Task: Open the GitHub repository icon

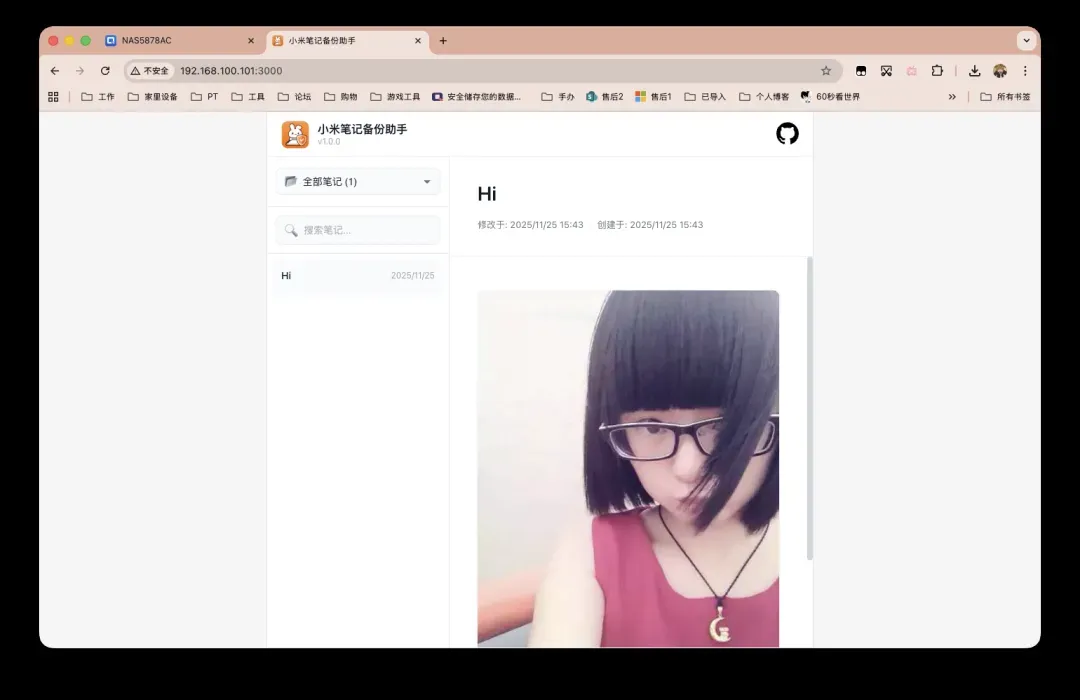Action: [x=788, y=132]
